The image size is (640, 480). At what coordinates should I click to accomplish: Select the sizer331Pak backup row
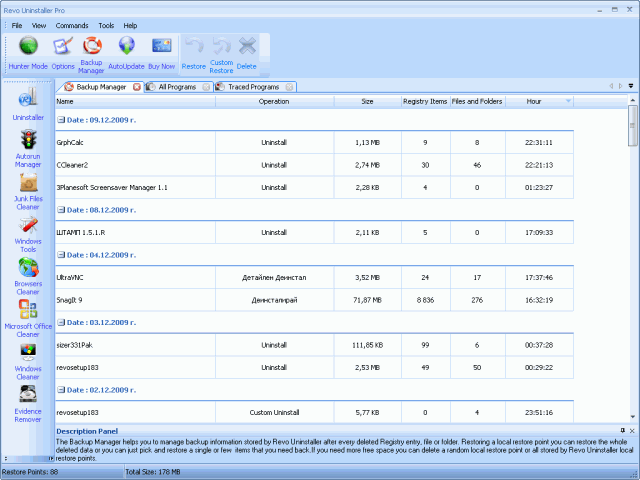[314, 345]
